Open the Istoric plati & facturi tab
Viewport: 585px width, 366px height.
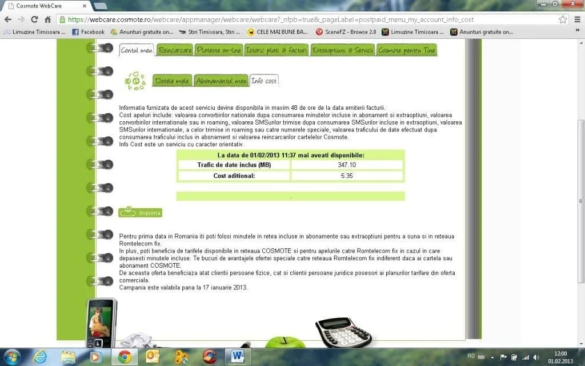pos(276,50)
